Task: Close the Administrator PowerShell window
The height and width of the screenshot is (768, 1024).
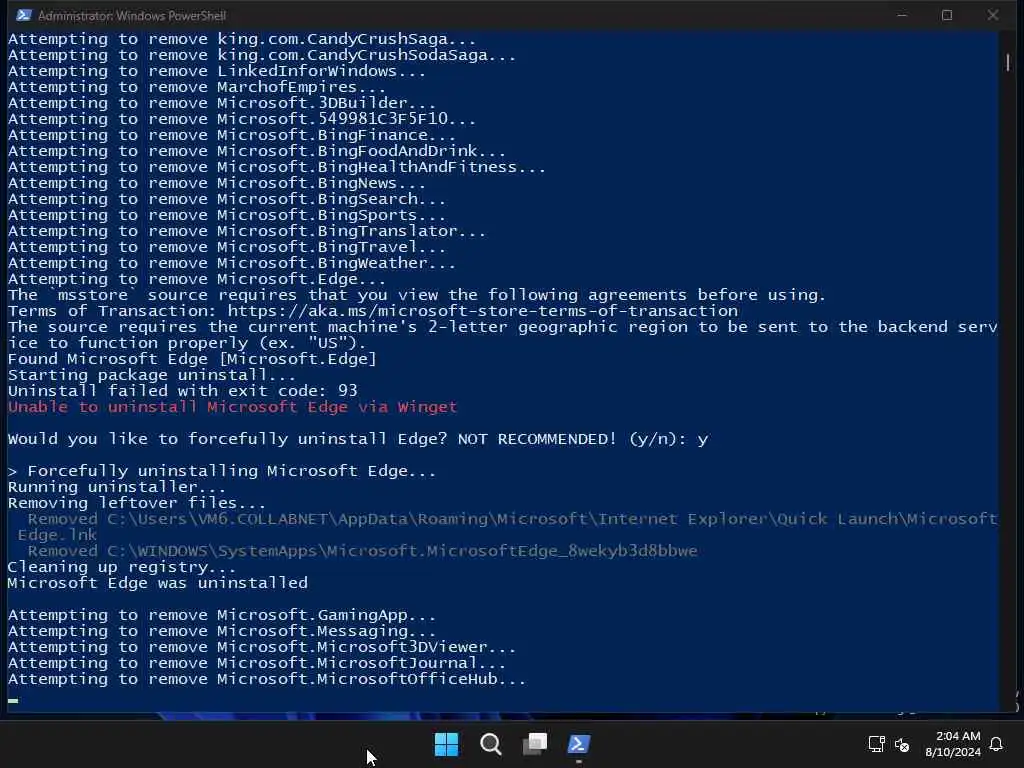Action: (993, 15)
